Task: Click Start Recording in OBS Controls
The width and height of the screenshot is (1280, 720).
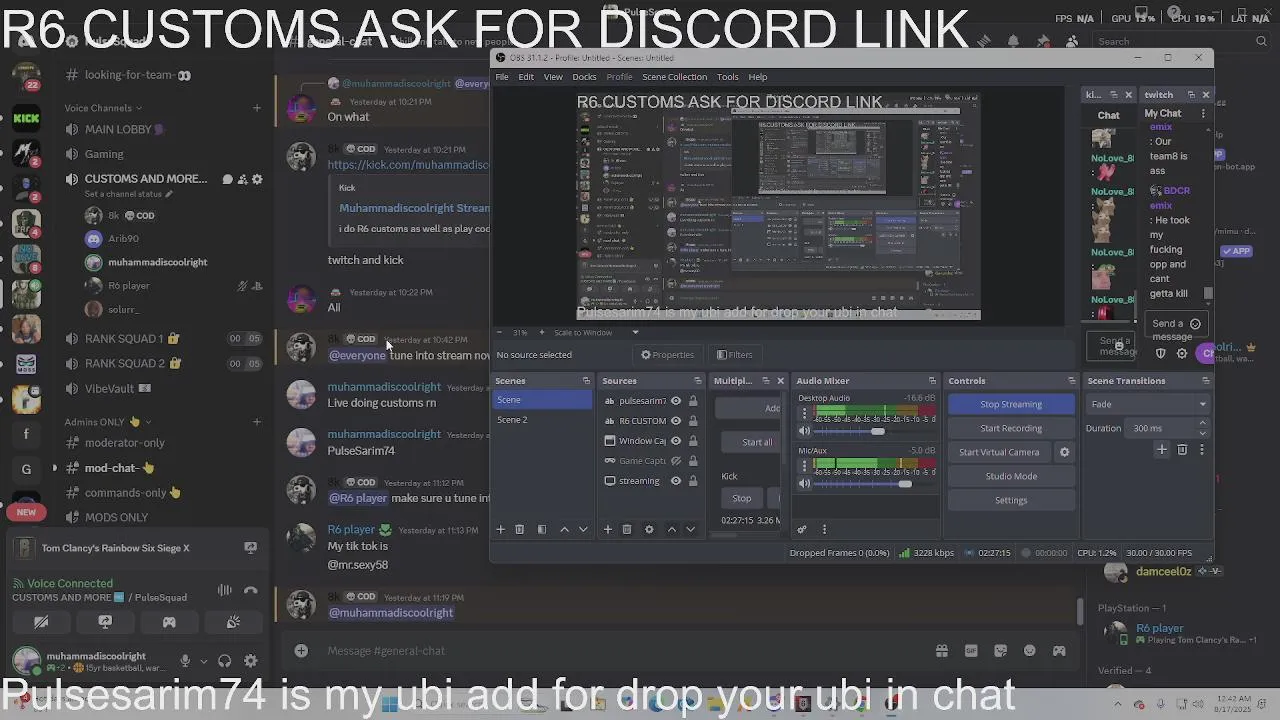Action: click(1011, 428)
